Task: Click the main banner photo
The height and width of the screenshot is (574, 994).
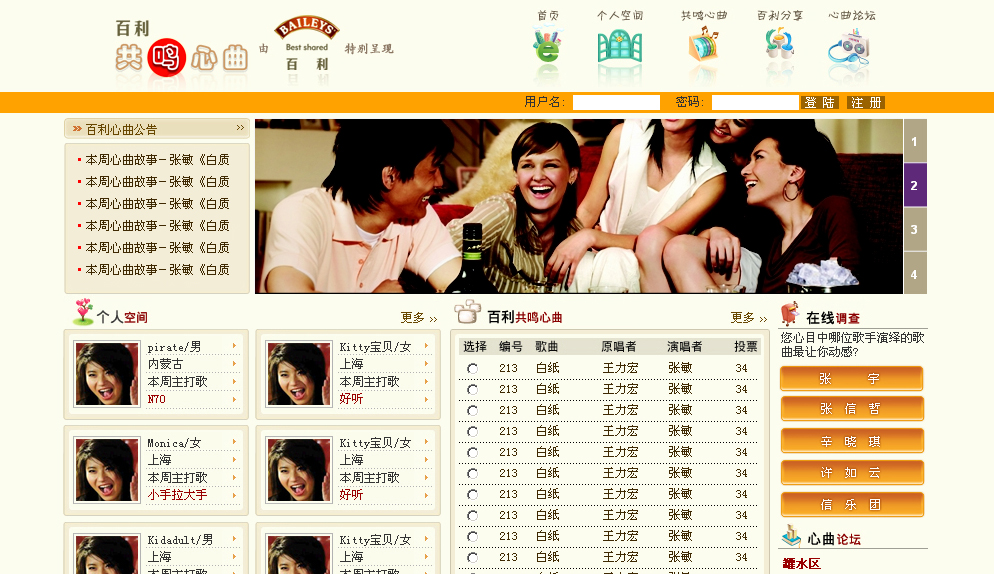Action: (579, 206)
